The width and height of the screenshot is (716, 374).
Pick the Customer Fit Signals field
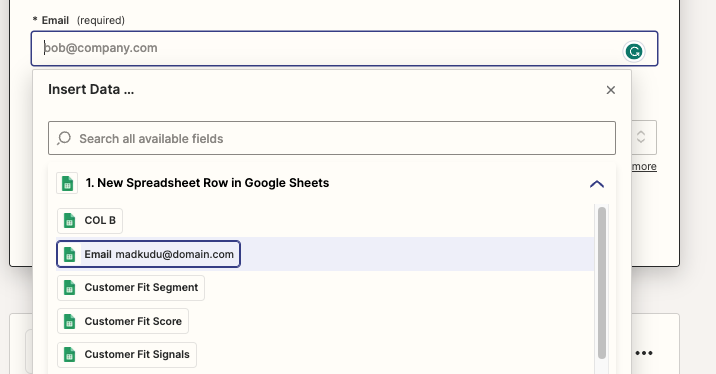coord(127,355)
